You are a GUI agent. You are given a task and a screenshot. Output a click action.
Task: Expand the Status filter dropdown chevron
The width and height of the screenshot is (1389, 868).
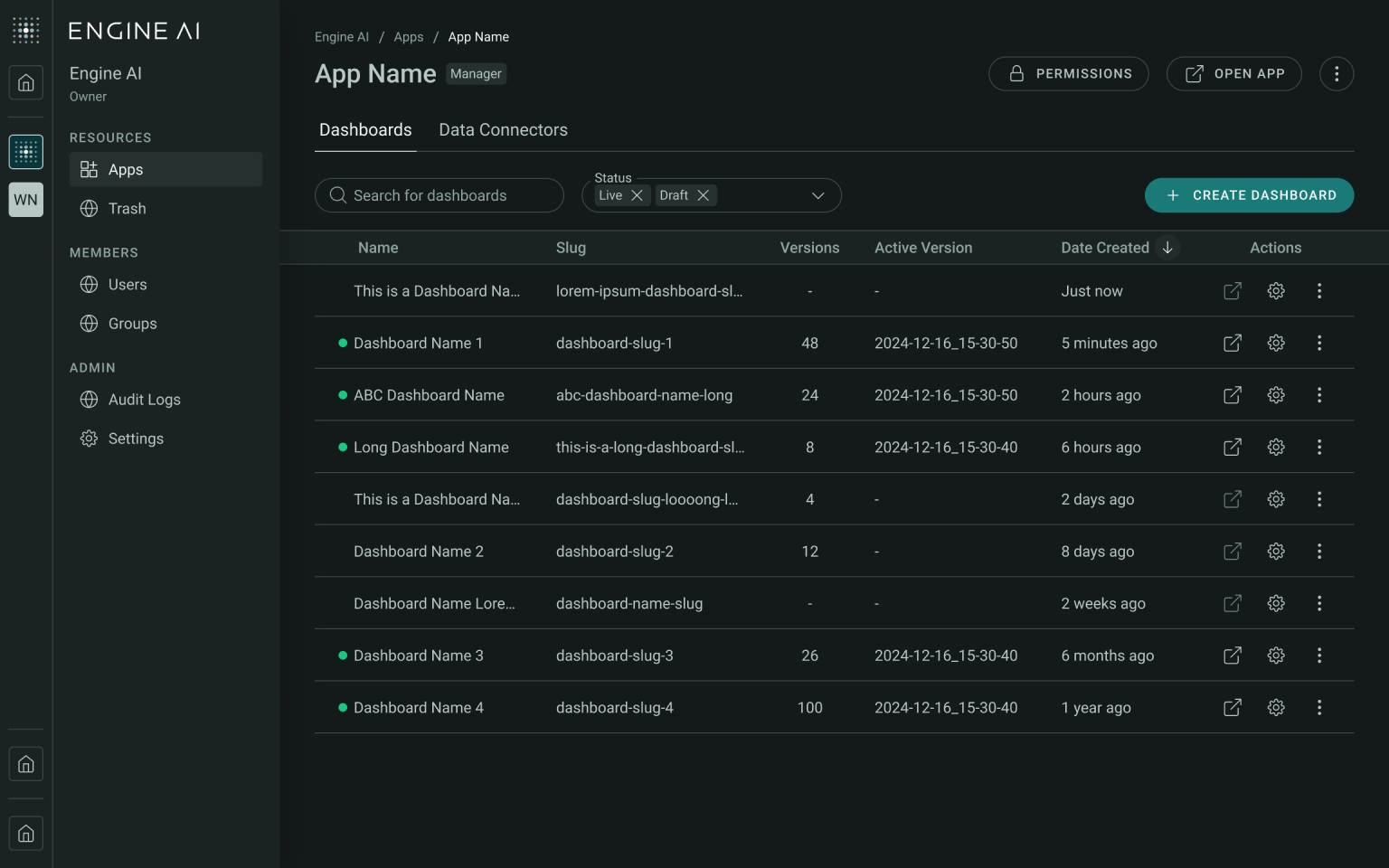pos(817,195)
